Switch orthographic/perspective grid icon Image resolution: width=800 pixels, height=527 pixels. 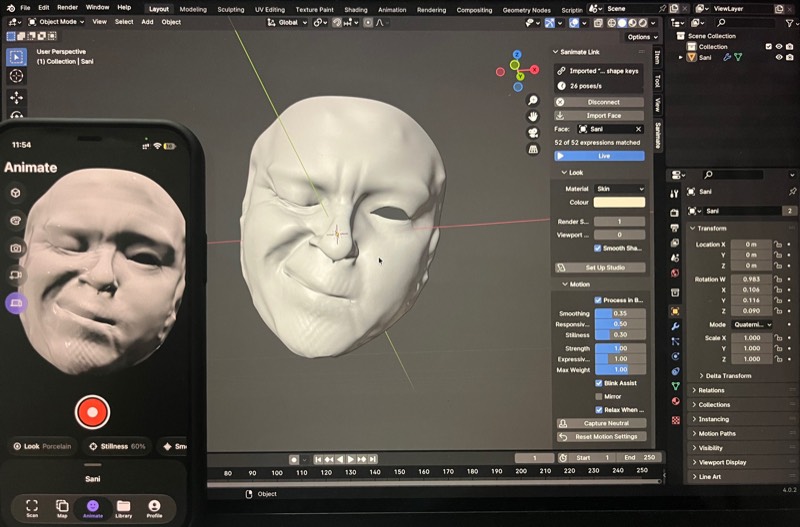533,149
